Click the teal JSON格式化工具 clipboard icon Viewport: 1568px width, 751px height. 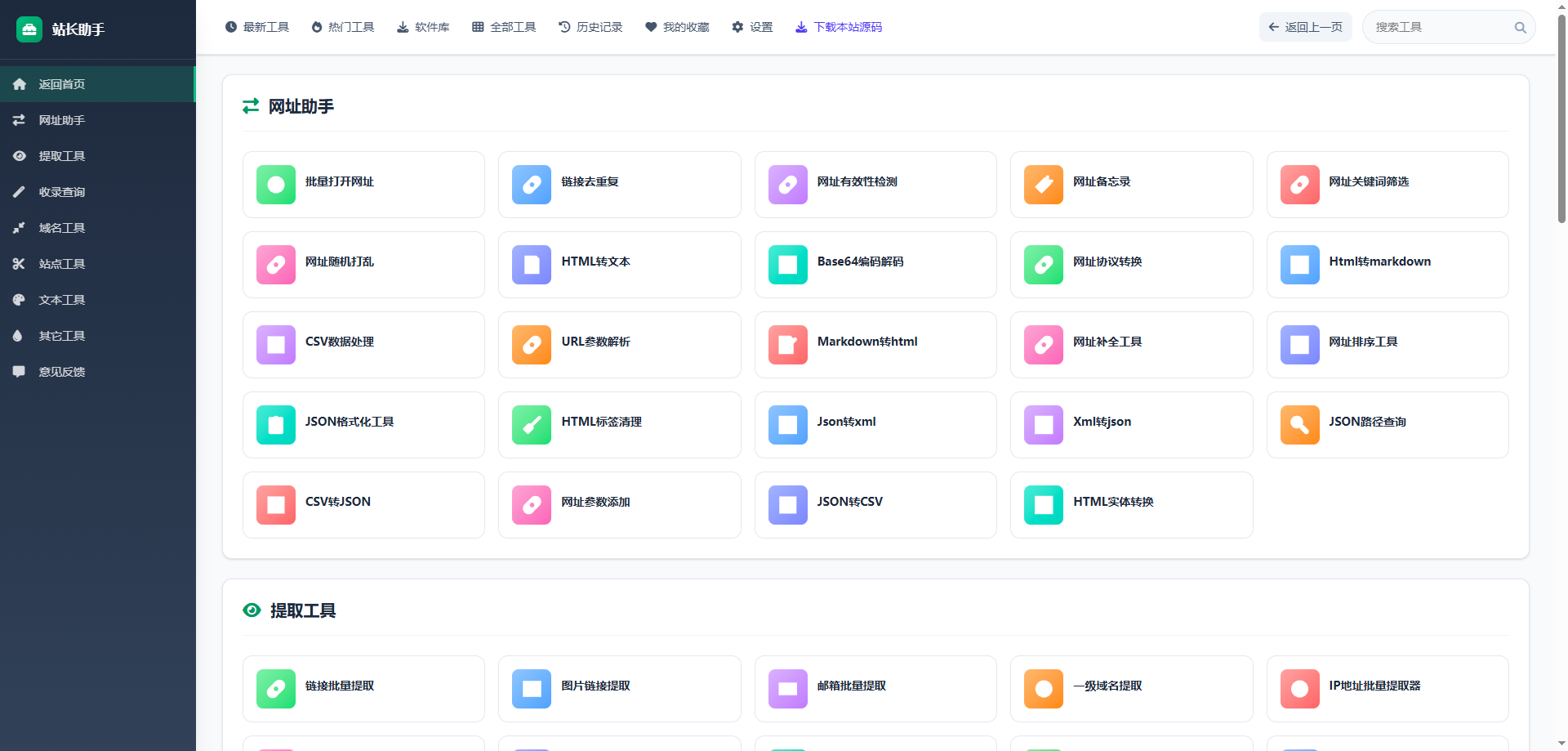point(276,425)
